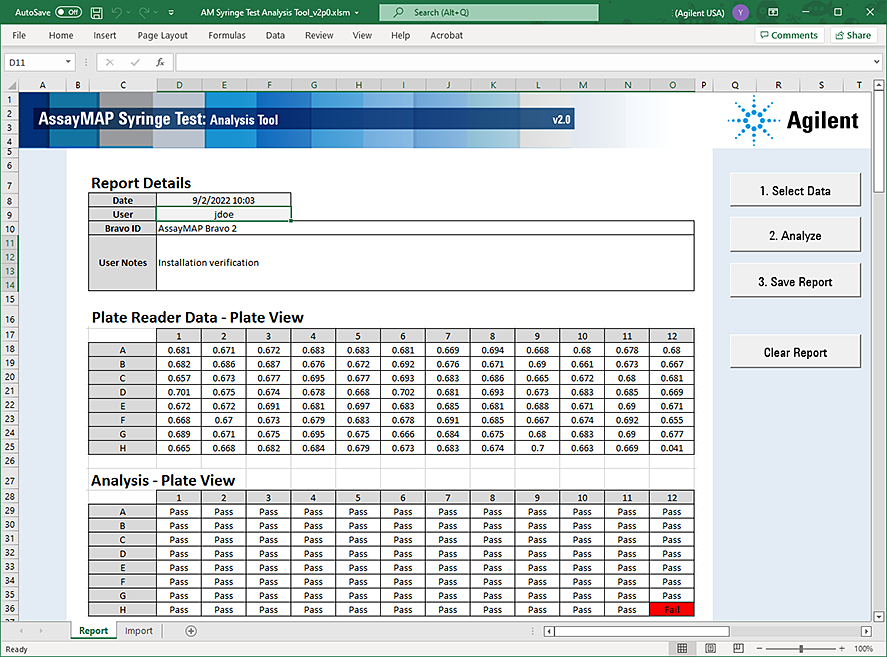Toggle AutoSave switch

tap(68, 12)
